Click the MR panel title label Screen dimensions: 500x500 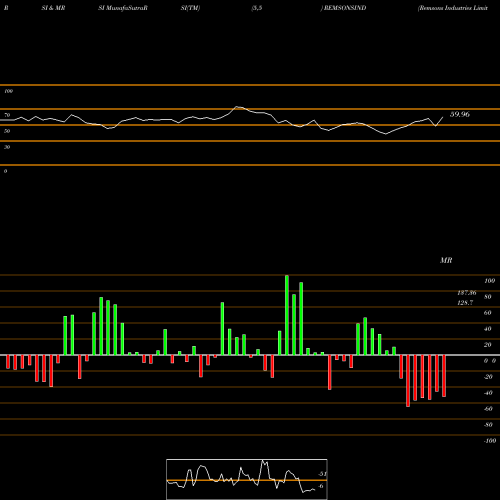446,260
